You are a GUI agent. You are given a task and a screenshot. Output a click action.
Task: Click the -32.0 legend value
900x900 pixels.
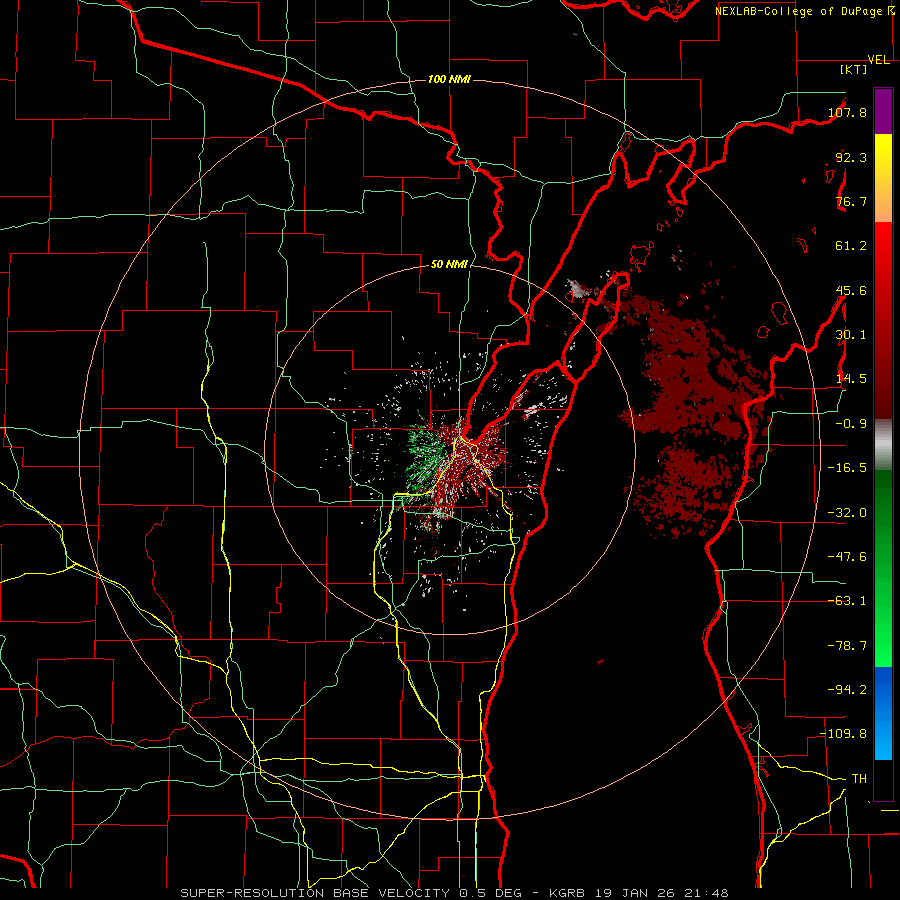847,513
